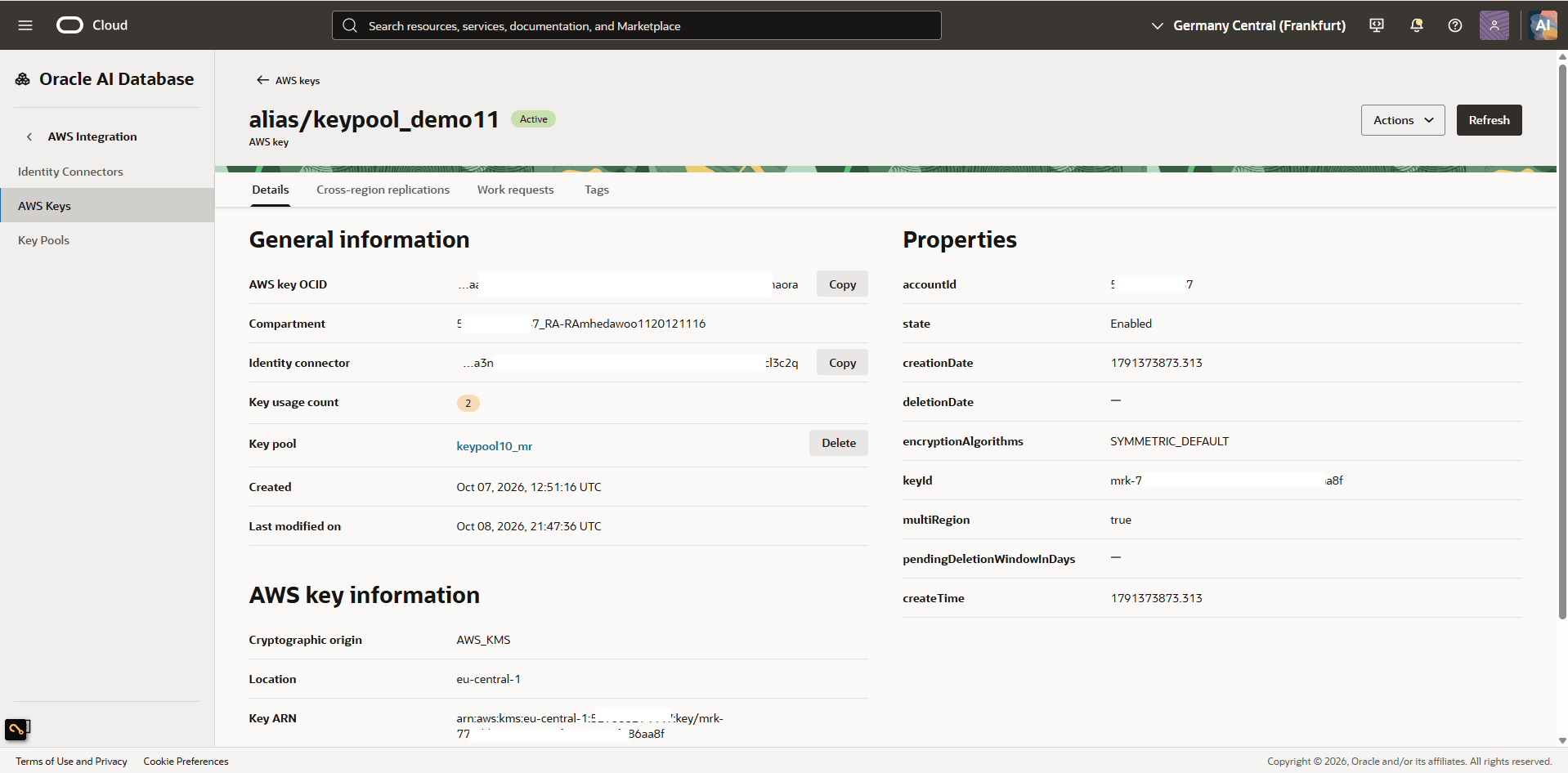Click the eu-central-1 location value
Viewport: 1568px width, 773px height.
pyautogui.click(x=488, y=679)
